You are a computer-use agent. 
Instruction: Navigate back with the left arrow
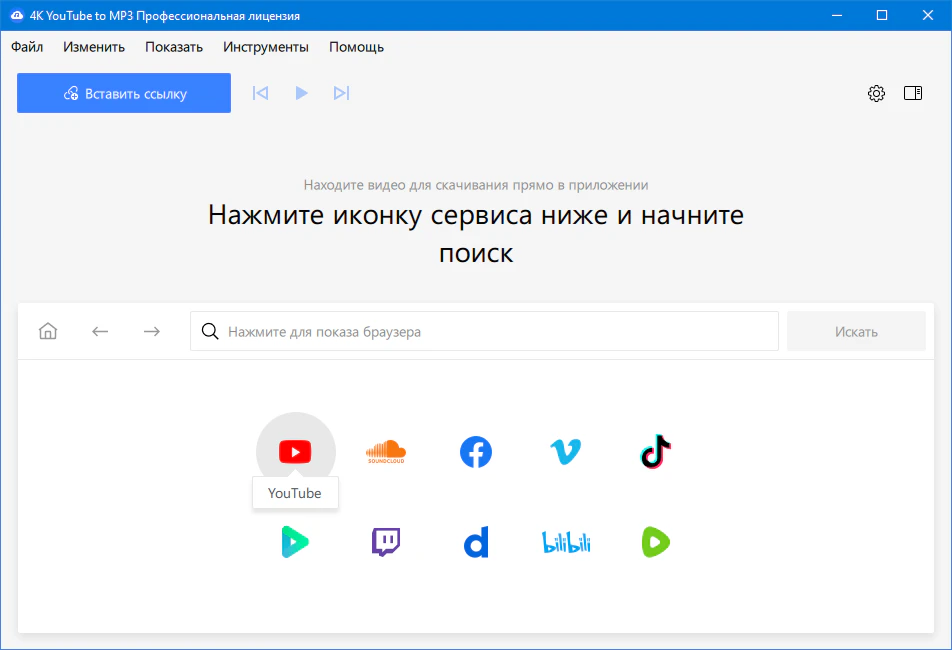coord(100,331)
